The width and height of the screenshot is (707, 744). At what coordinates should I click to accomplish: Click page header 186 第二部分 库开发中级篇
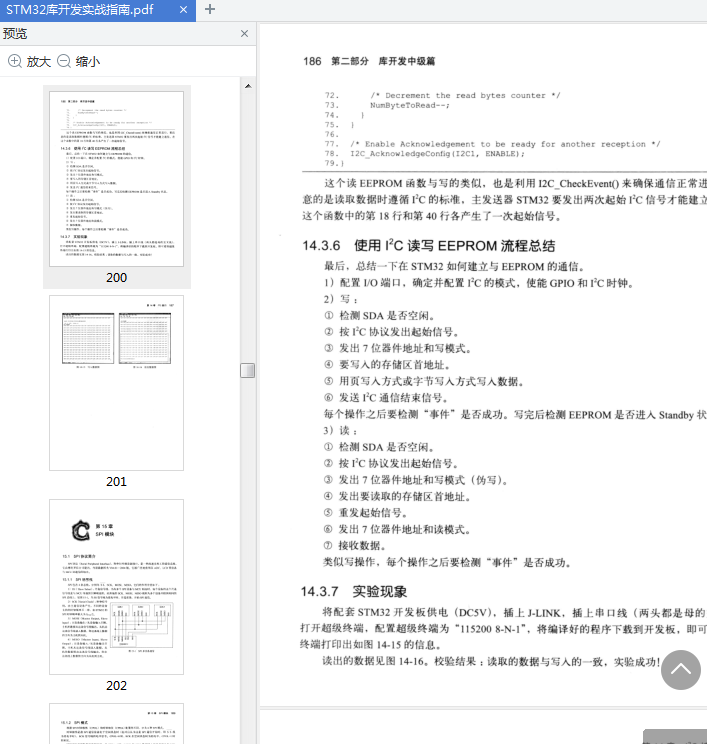tap(369, 61)
